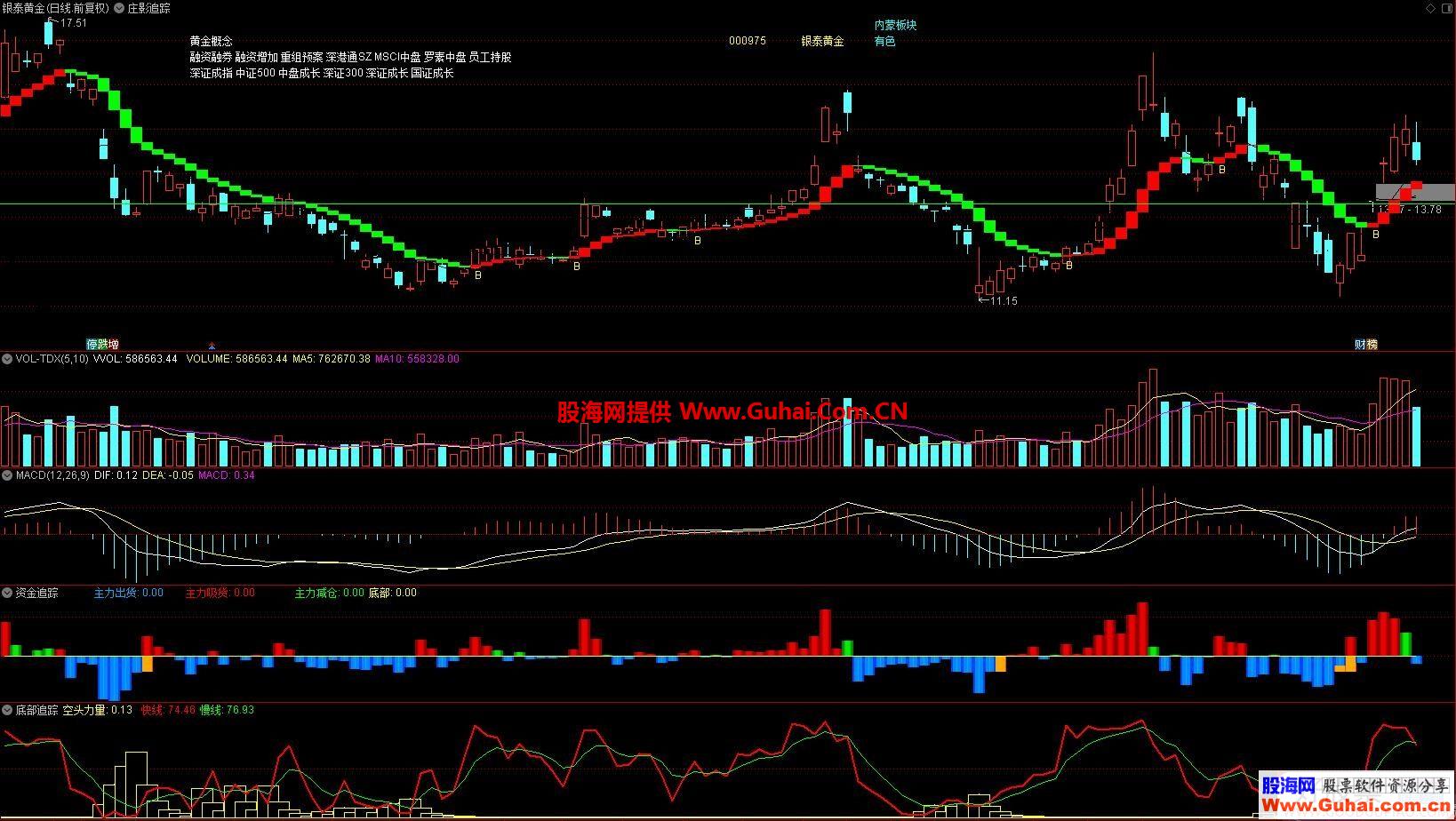Click the 财榜 event marker
Screen dimensions: 1456x821
[x=1365, y=344]
